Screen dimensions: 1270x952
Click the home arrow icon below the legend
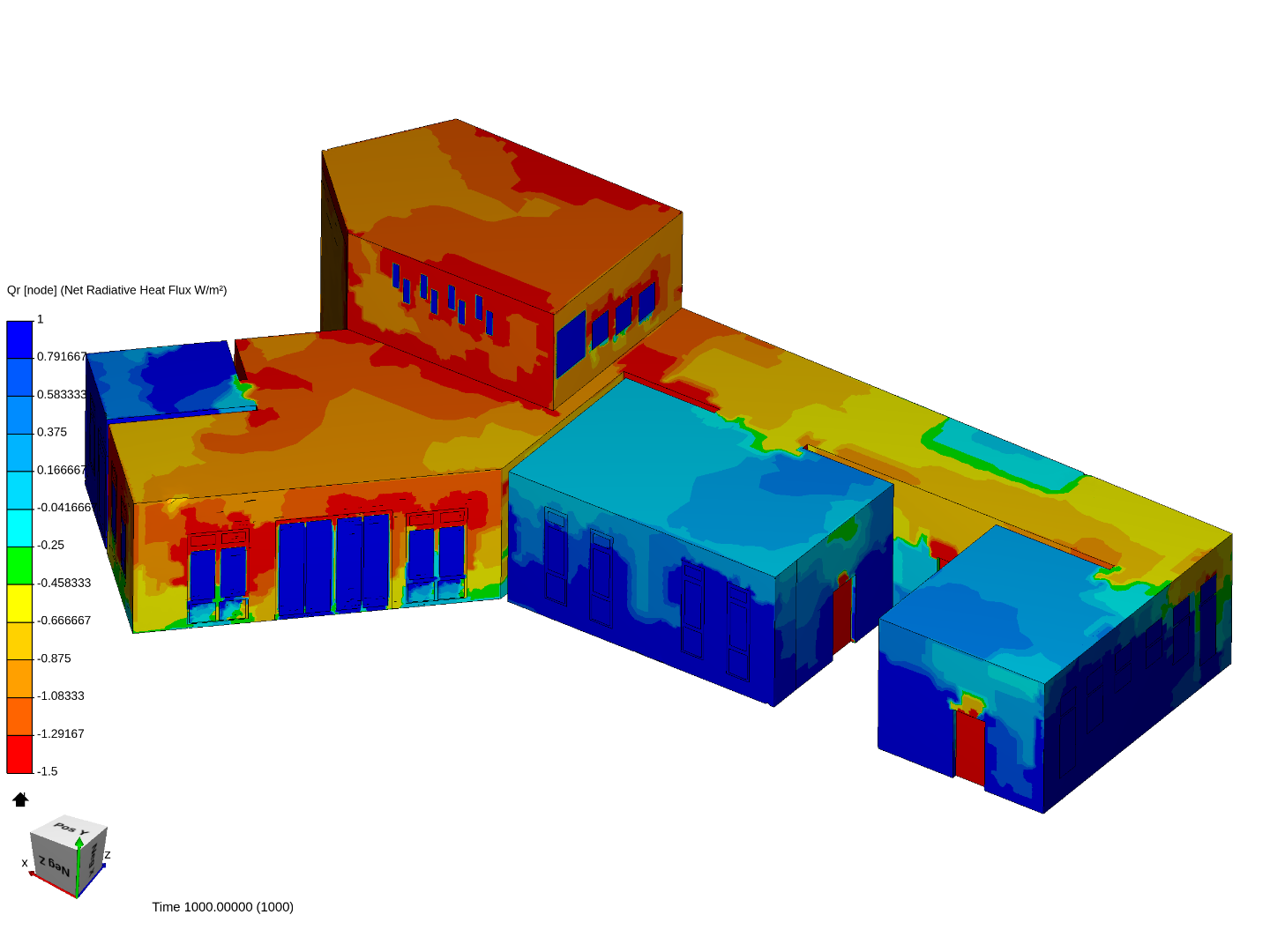pyautogui.click(x=19, y=800)
